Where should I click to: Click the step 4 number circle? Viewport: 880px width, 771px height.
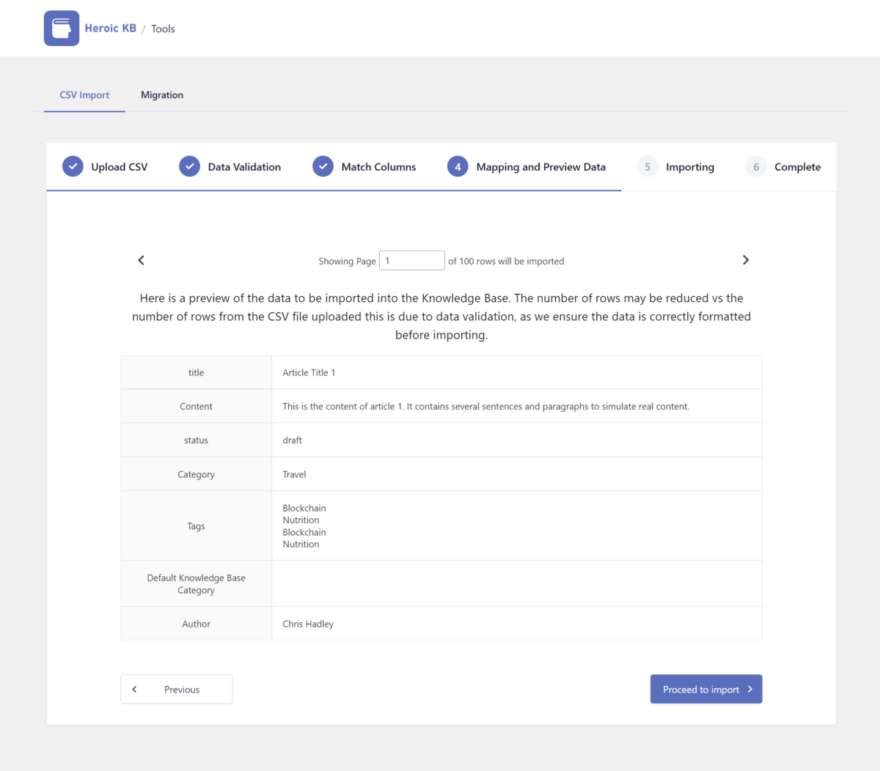(458, 167)
